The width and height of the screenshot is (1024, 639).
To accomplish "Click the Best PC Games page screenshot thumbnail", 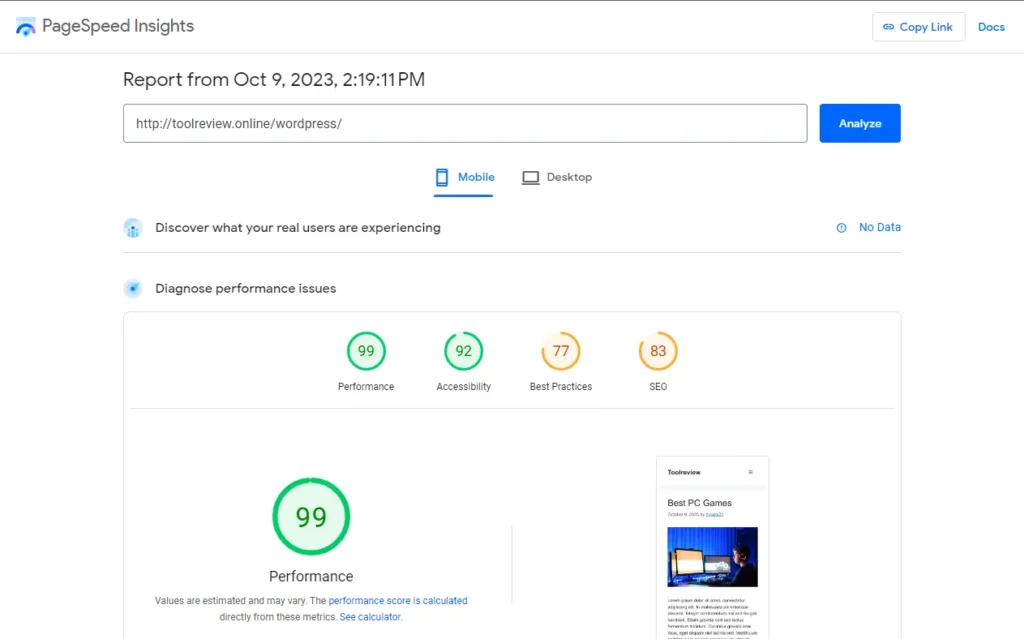I will (x=712, y=548).
